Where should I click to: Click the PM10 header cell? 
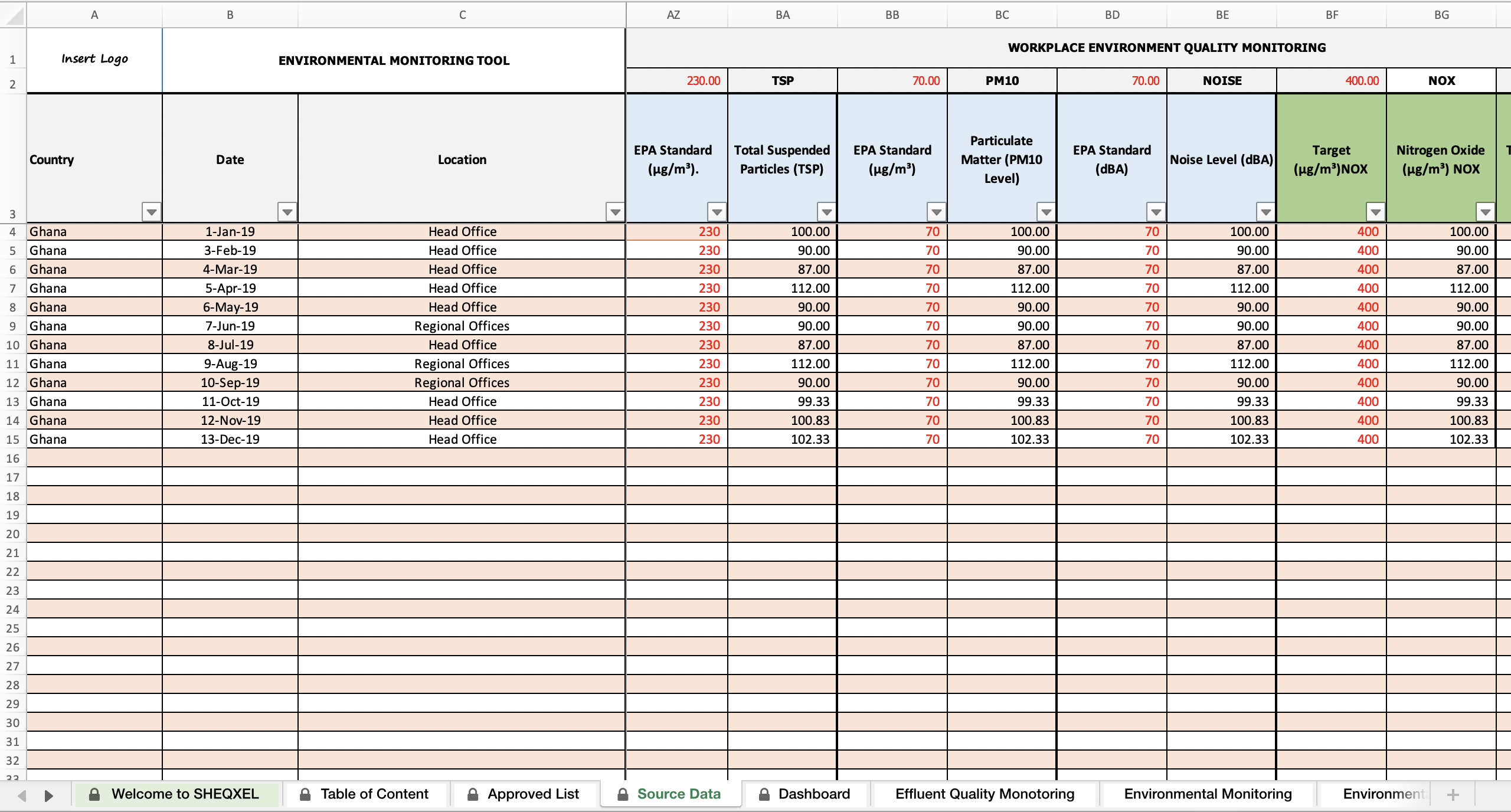pos(1002,81)
